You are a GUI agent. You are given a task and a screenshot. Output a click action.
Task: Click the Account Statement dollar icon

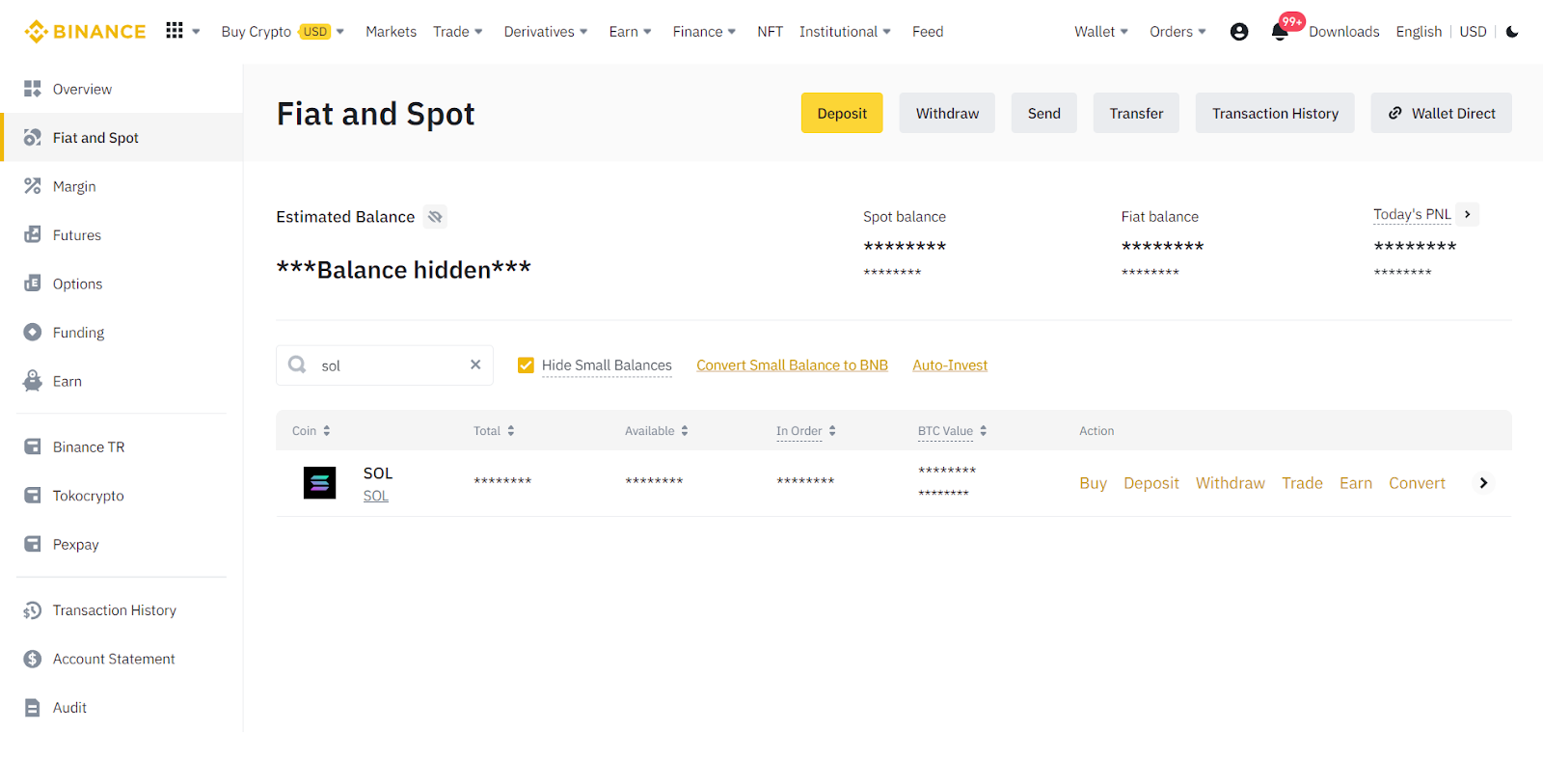[33, 659]
